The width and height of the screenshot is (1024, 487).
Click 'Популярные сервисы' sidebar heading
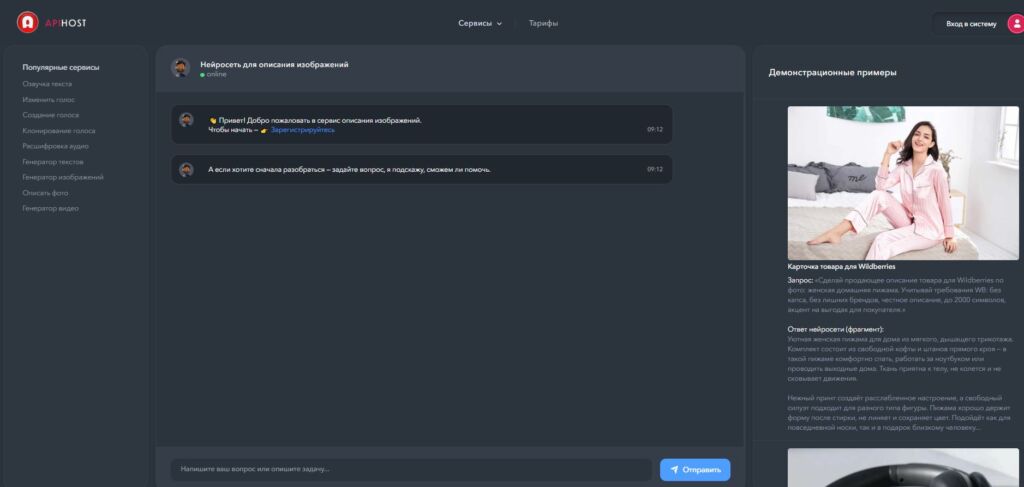[x=61, y=67]
